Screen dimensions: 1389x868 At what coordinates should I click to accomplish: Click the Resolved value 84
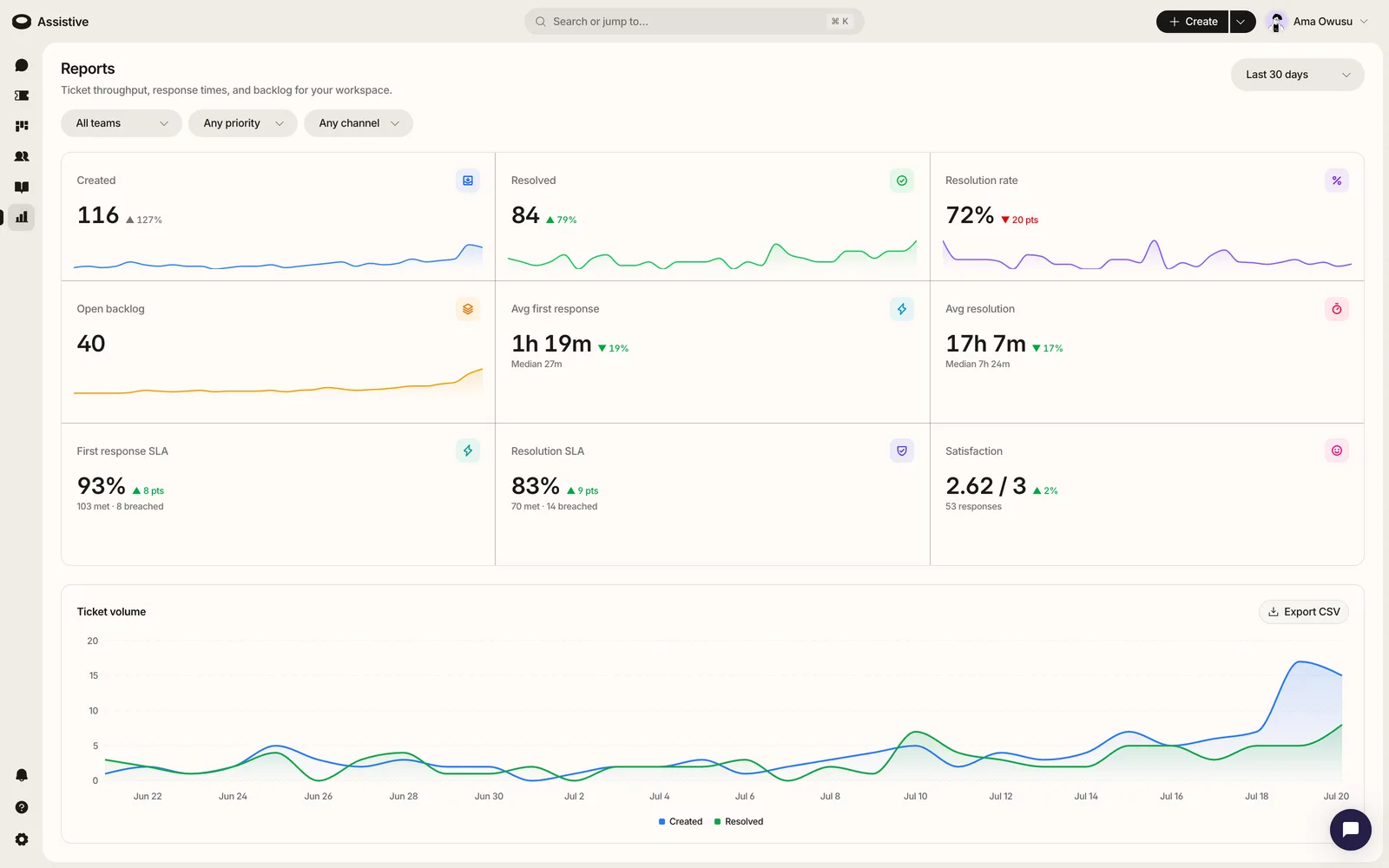tap(525, 215)
